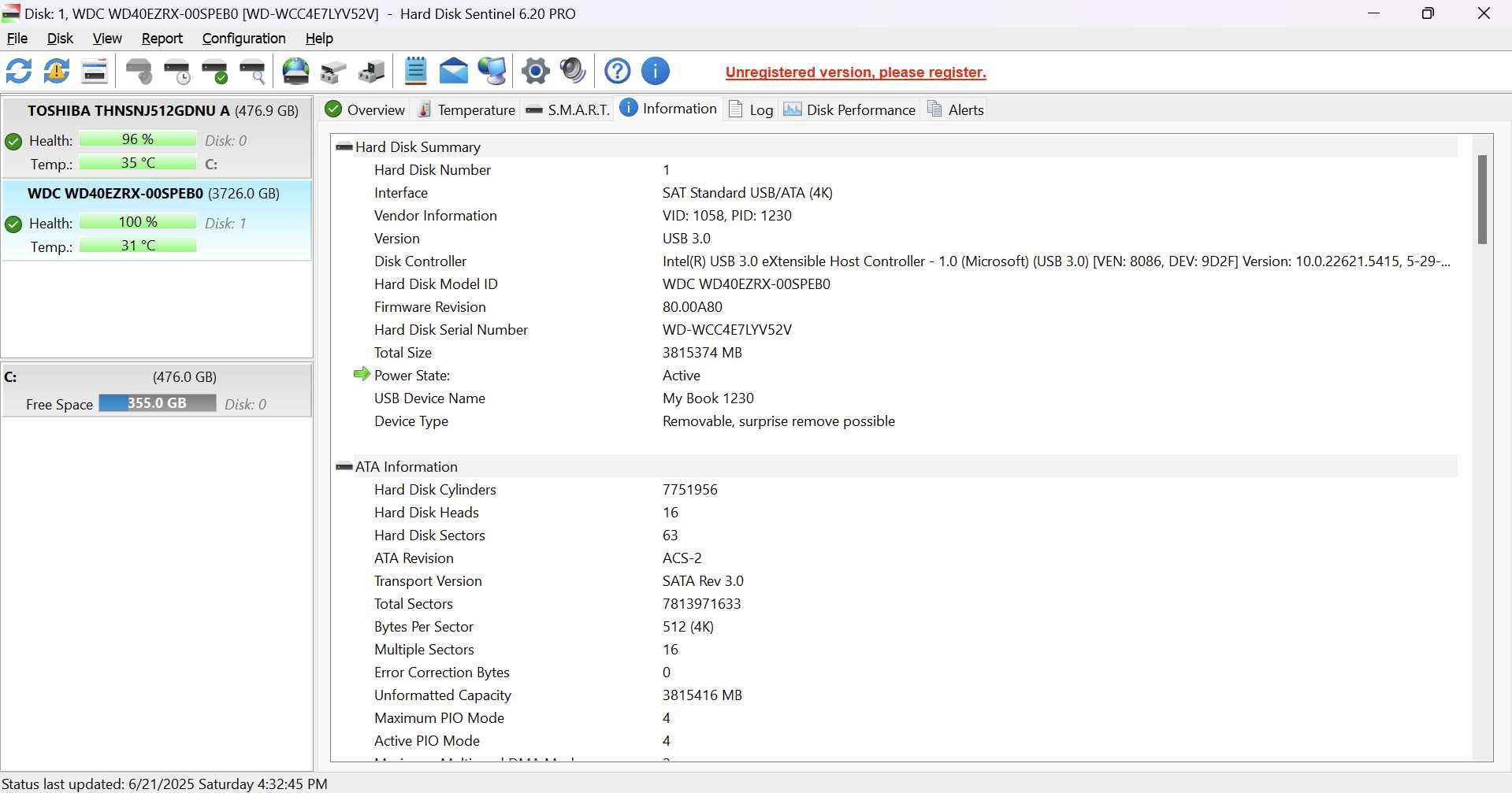The width and height of the screenshot is (1512, 793).
Task: Collapse the ATA Information section
Action: click(344, 467)
